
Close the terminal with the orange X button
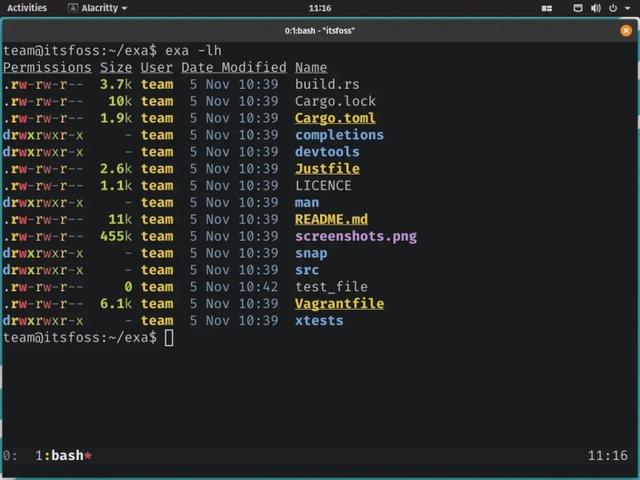pyautogui.click(x=626, y=31)
